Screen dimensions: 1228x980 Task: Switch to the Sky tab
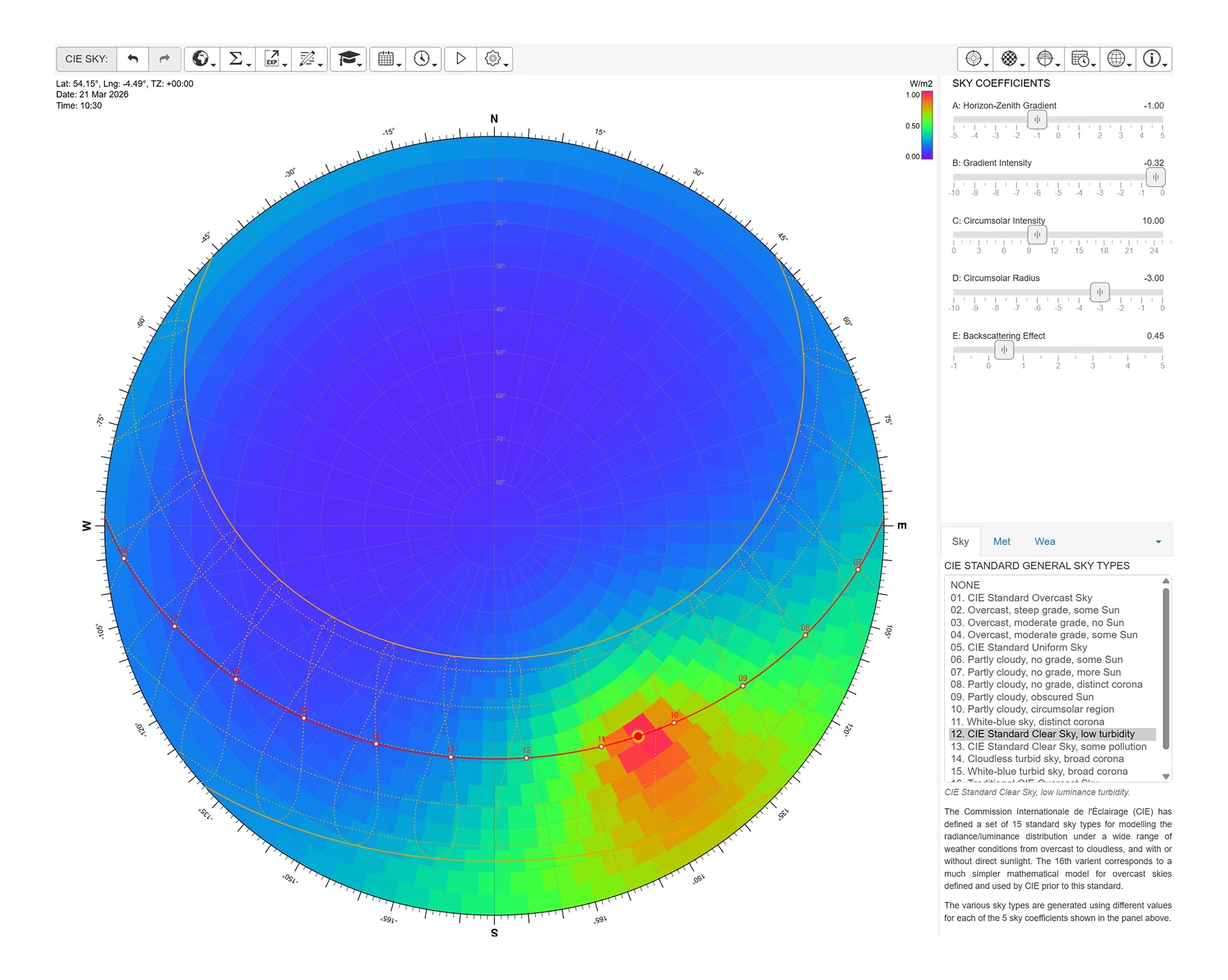tap(960, 541)
